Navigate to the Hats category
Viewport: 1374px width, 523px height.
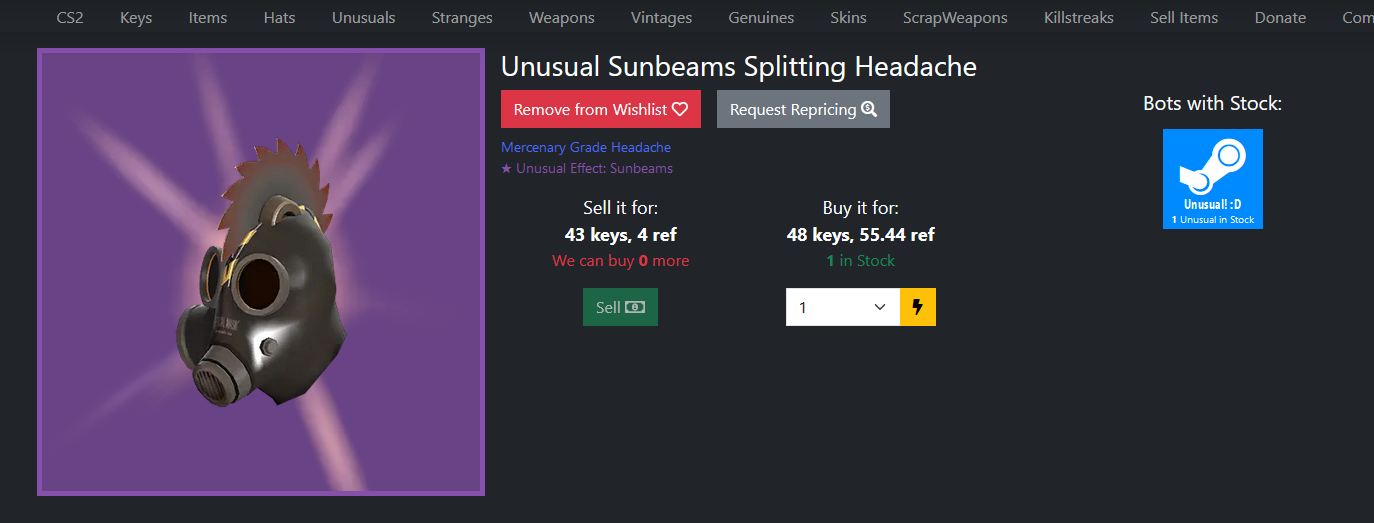[279, 17]
